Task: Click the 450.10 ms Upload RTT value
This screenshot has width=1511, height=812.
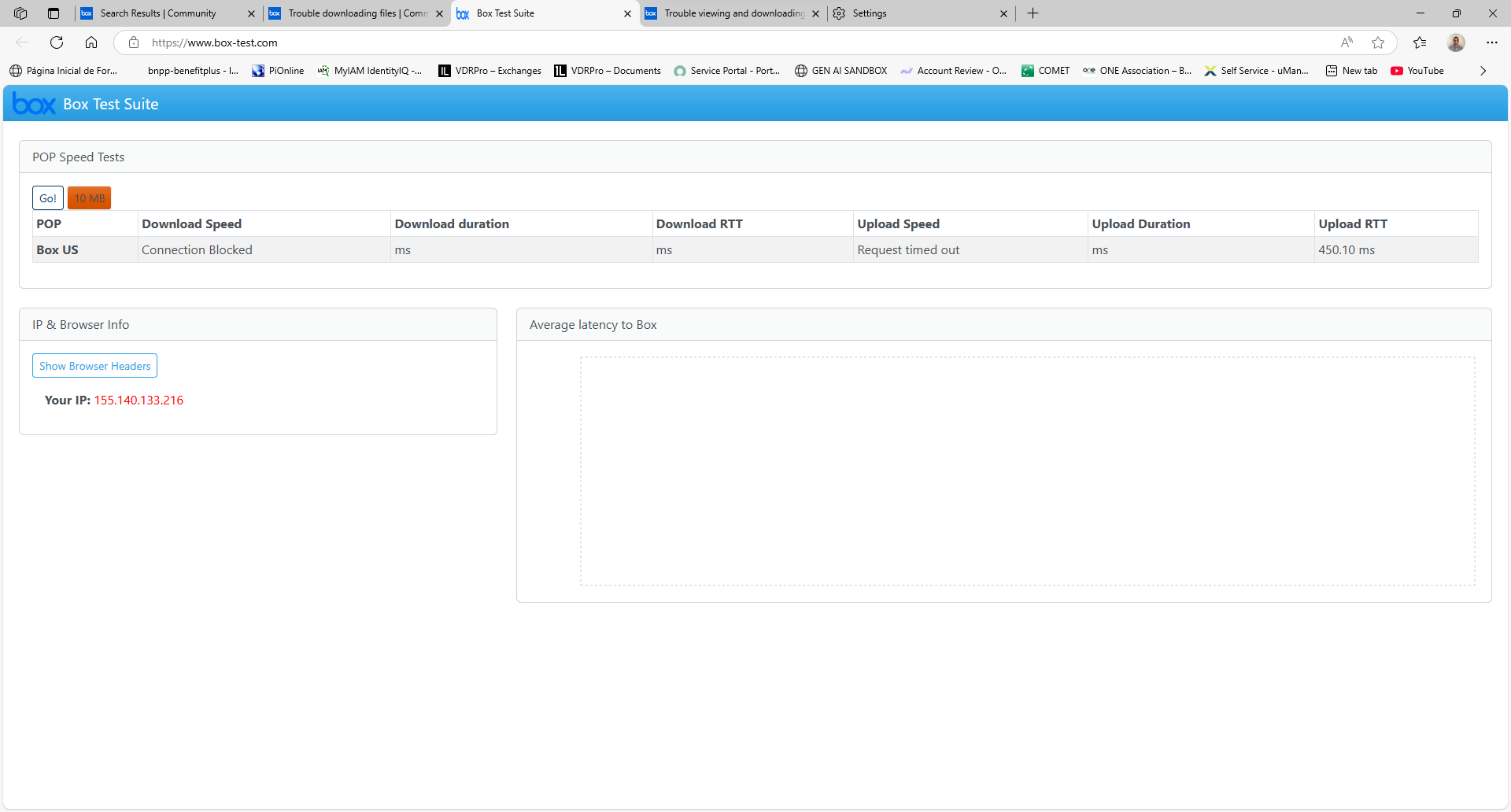Action: [x=1347, y=249]
